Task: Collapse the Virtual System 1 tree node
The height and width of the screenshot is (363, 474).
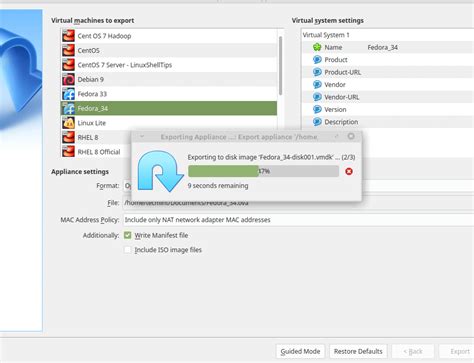Action: pos(326,35)
